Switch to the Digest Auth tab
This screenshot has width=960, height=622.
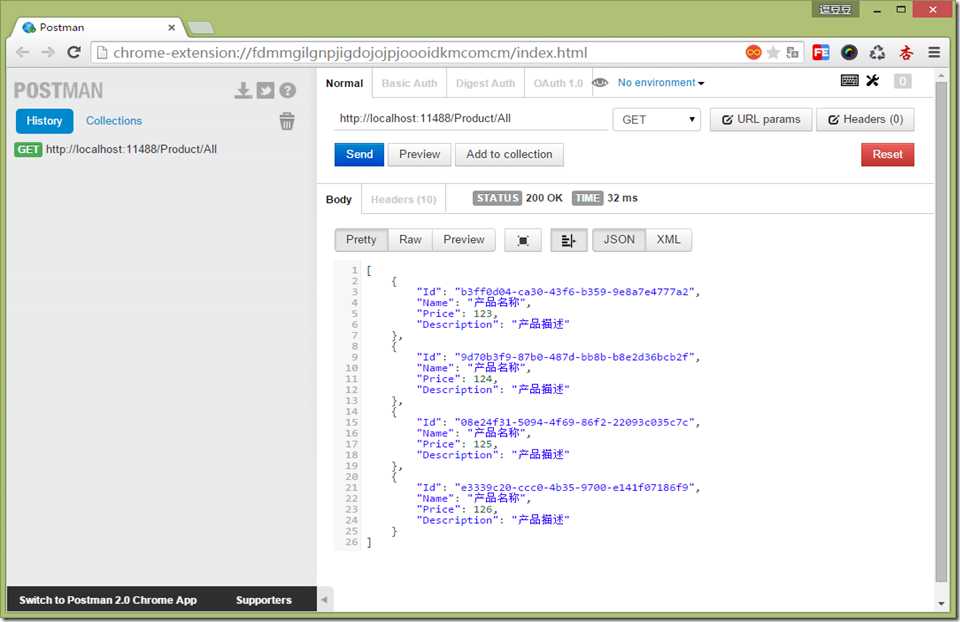[x=486, y=83]
